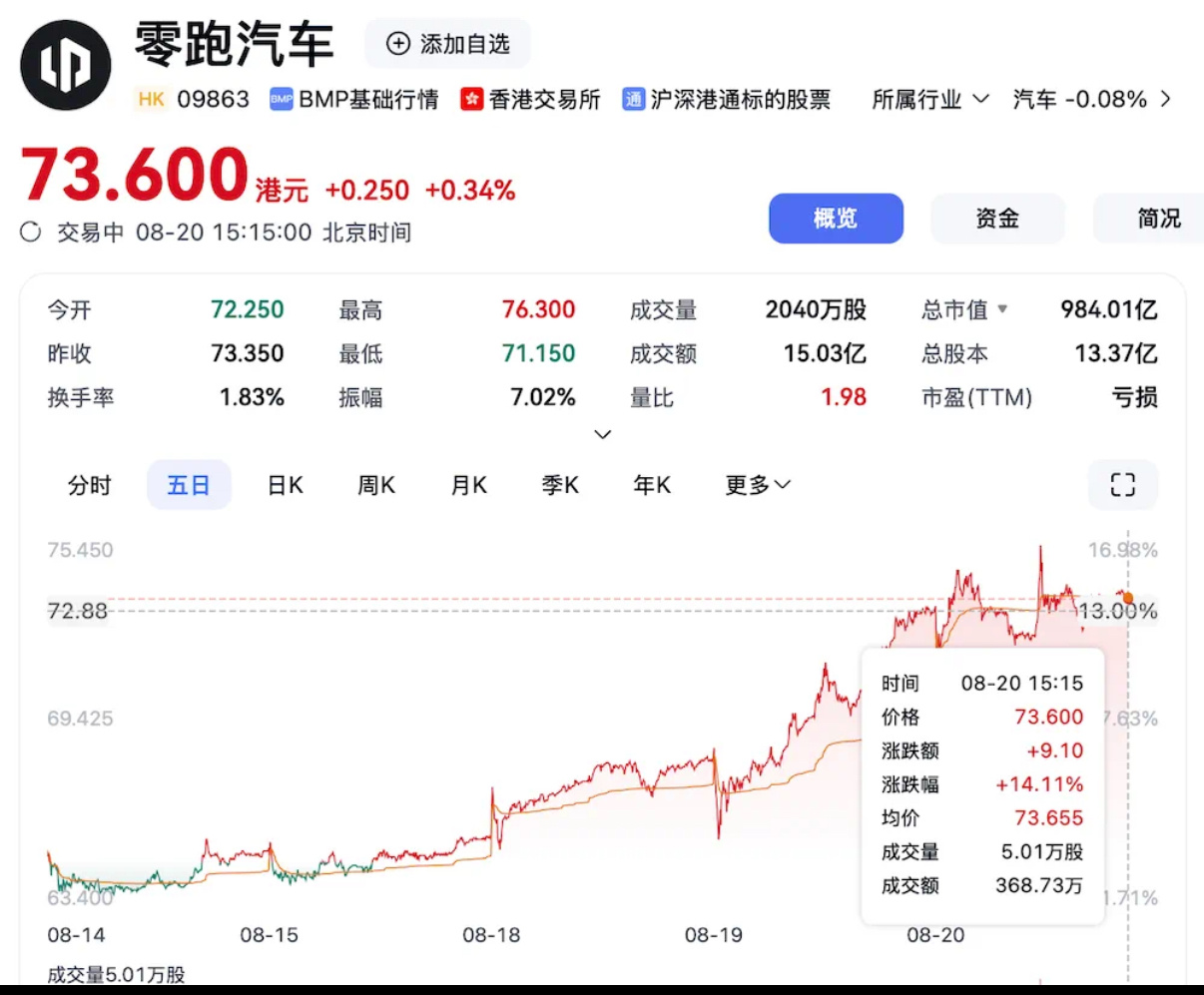Image resolution: width=1204 pixels, height=995 pixels.
Task: Click the 08-18 date axis label
Action: coord(491,935)
